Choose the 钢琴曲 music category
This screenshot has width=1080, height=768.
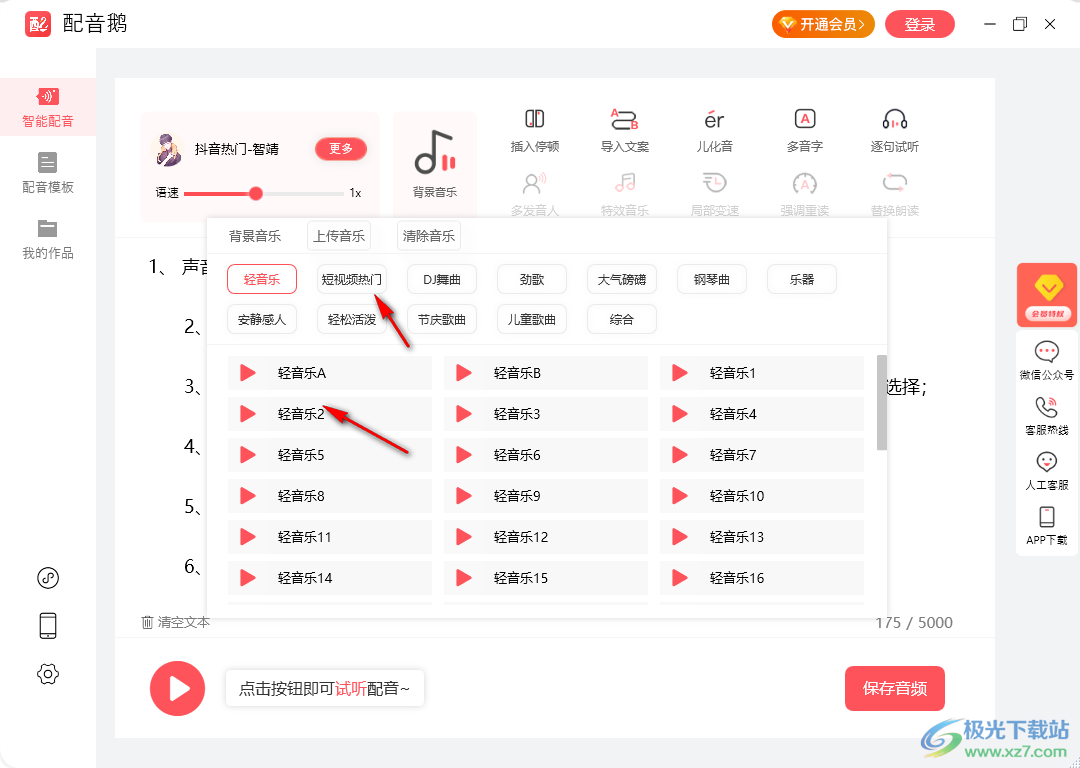pos(711,279)
